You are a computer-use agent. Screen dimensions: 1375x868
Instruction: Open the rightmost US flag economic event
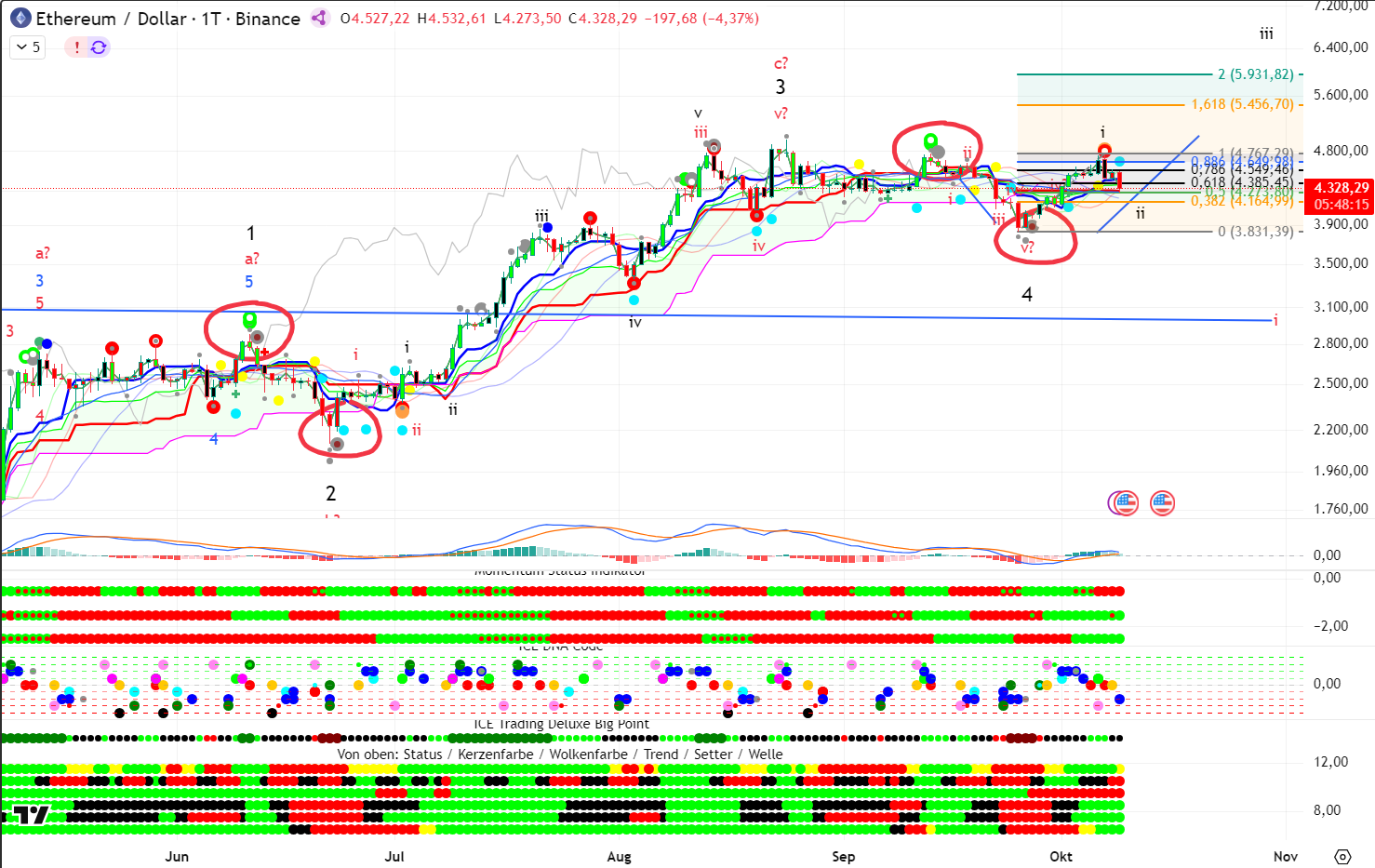(1162, 503)
